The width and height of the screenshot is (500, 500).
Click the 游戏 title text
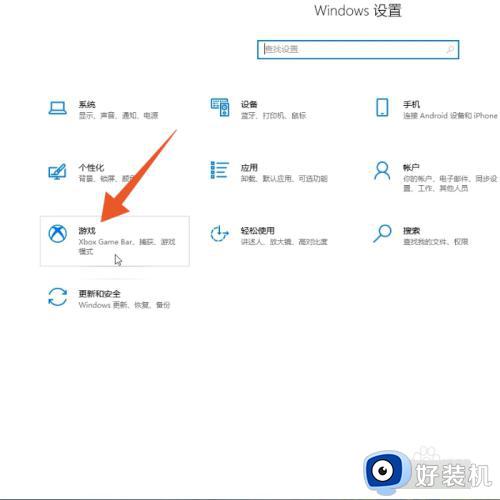coord(87,230)
